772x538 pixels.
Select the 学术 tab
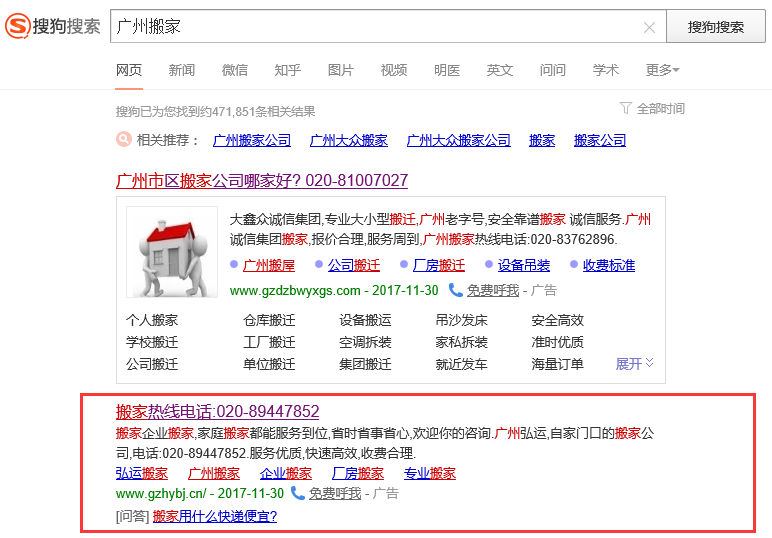606,70
